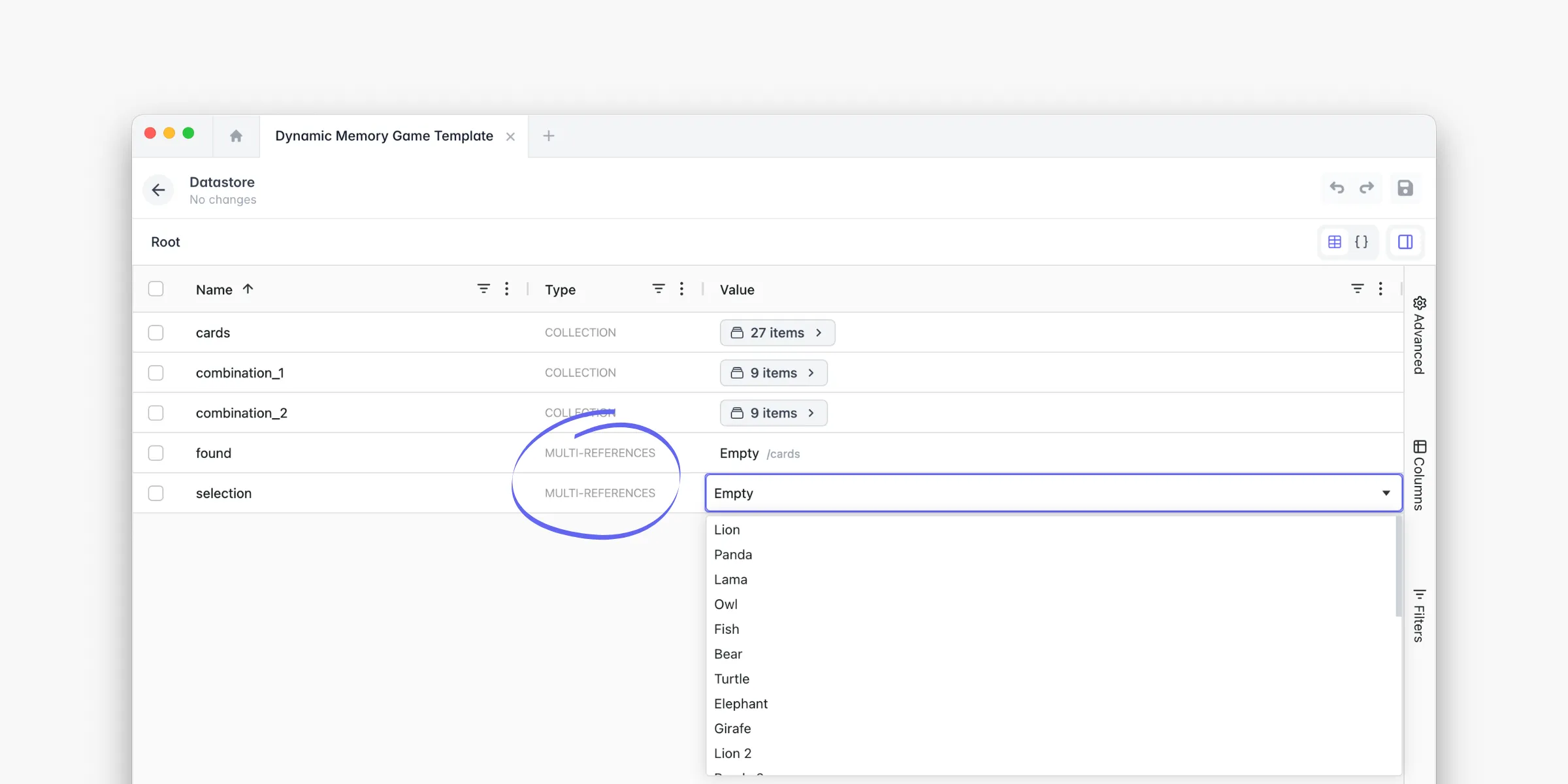This screenshot has height=784, width=1568.
Task: Select the table view icon
Action: pos(1334,242)
